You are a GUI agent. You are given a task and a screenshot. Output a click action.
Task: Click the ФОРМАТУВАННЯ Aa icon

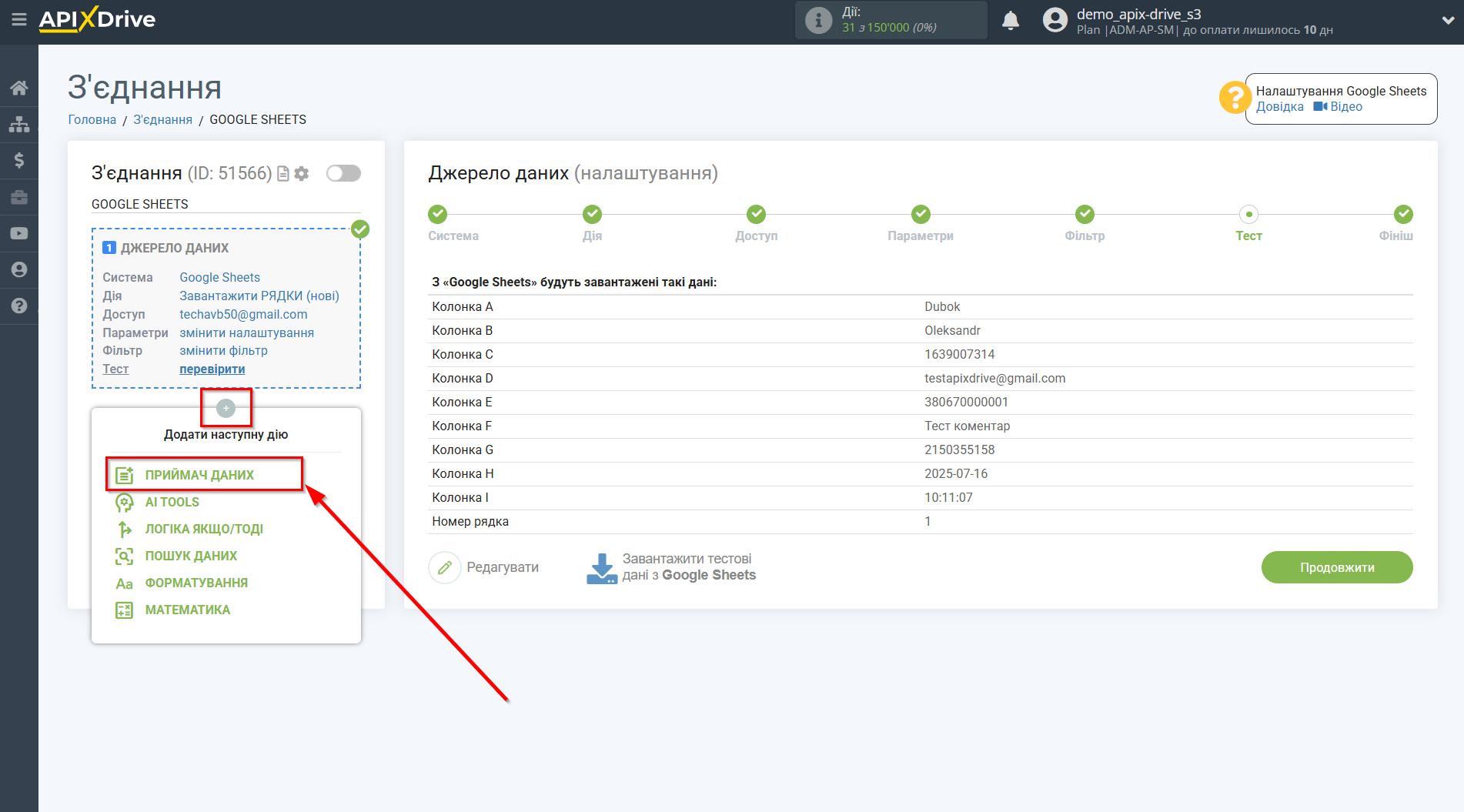pyautogui.click(x=124, y=583)
